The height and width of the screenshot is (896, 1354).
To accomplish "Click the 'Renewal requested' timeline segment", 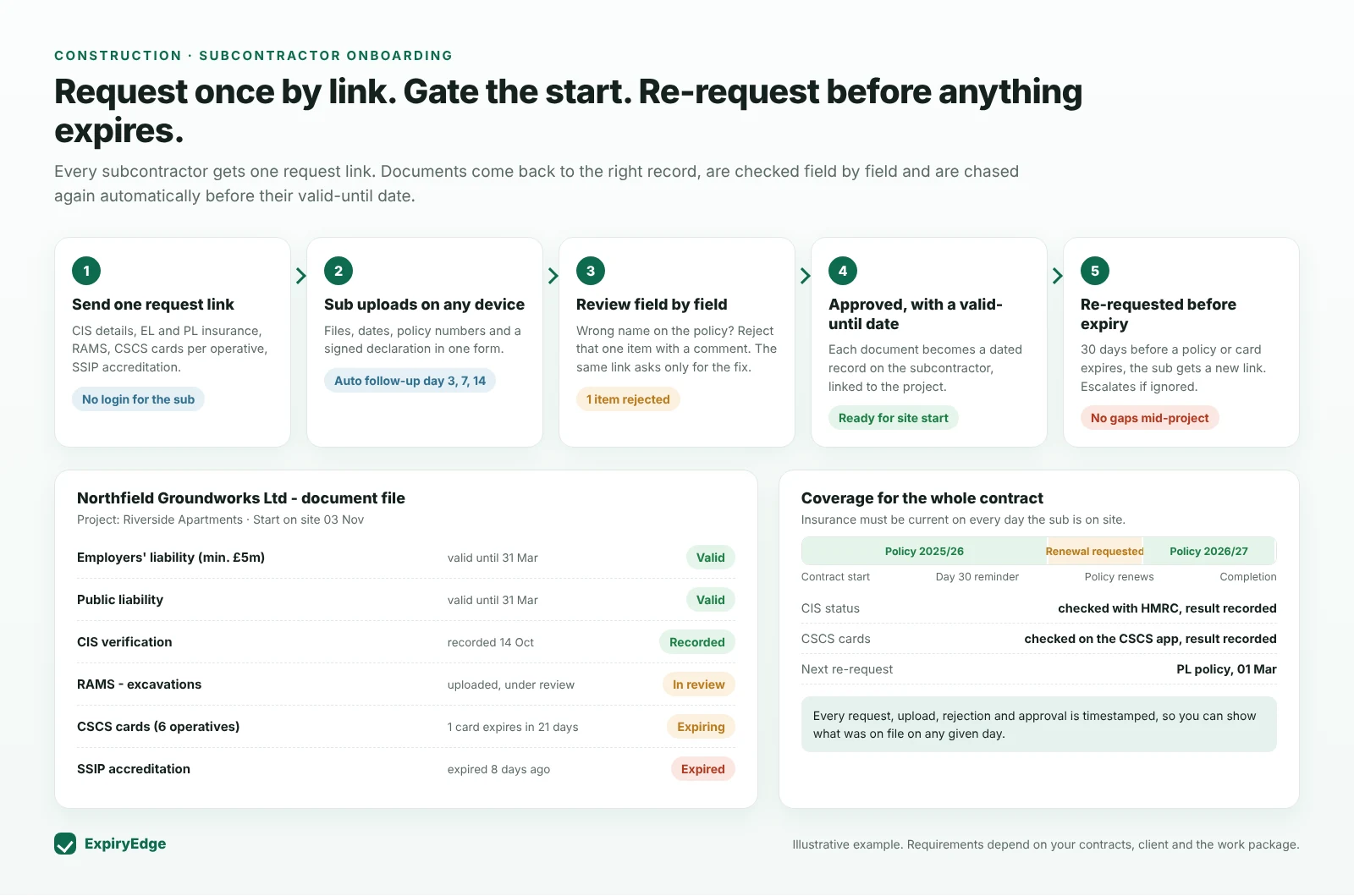I will [x=1094, y=551].
